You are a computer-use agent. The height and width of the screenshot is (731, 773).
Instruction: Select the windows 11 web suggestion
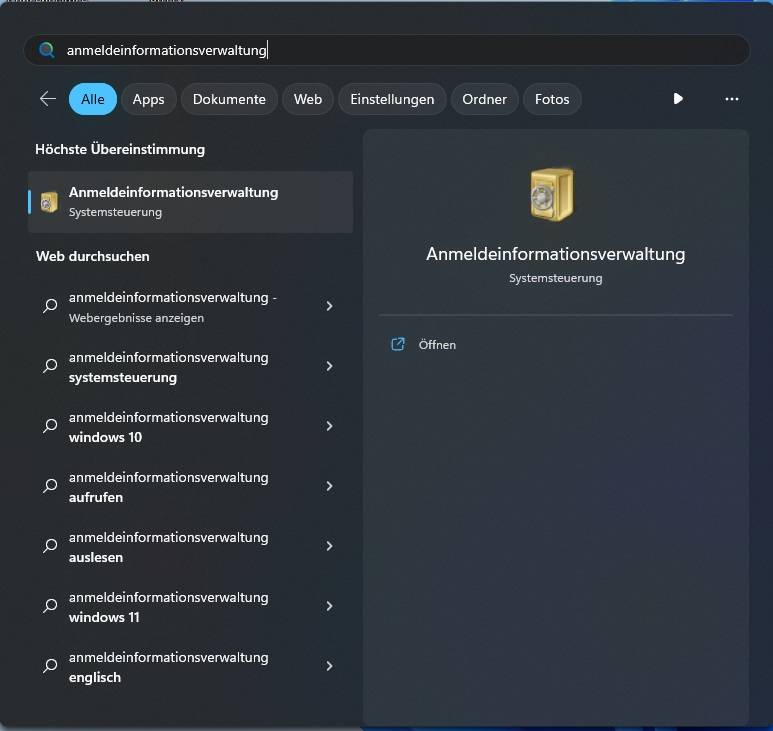tap(191, 607)
